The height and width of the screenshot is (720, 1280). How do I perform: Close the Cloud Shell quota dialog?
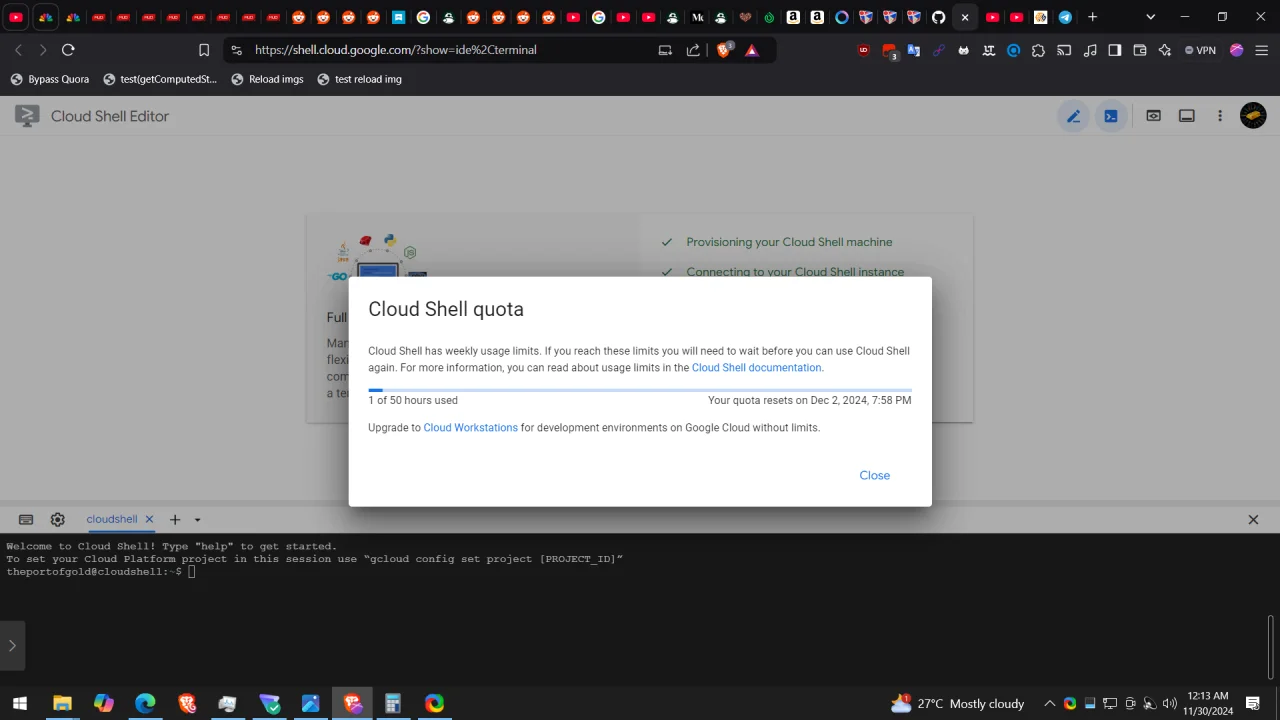(874, 475)
